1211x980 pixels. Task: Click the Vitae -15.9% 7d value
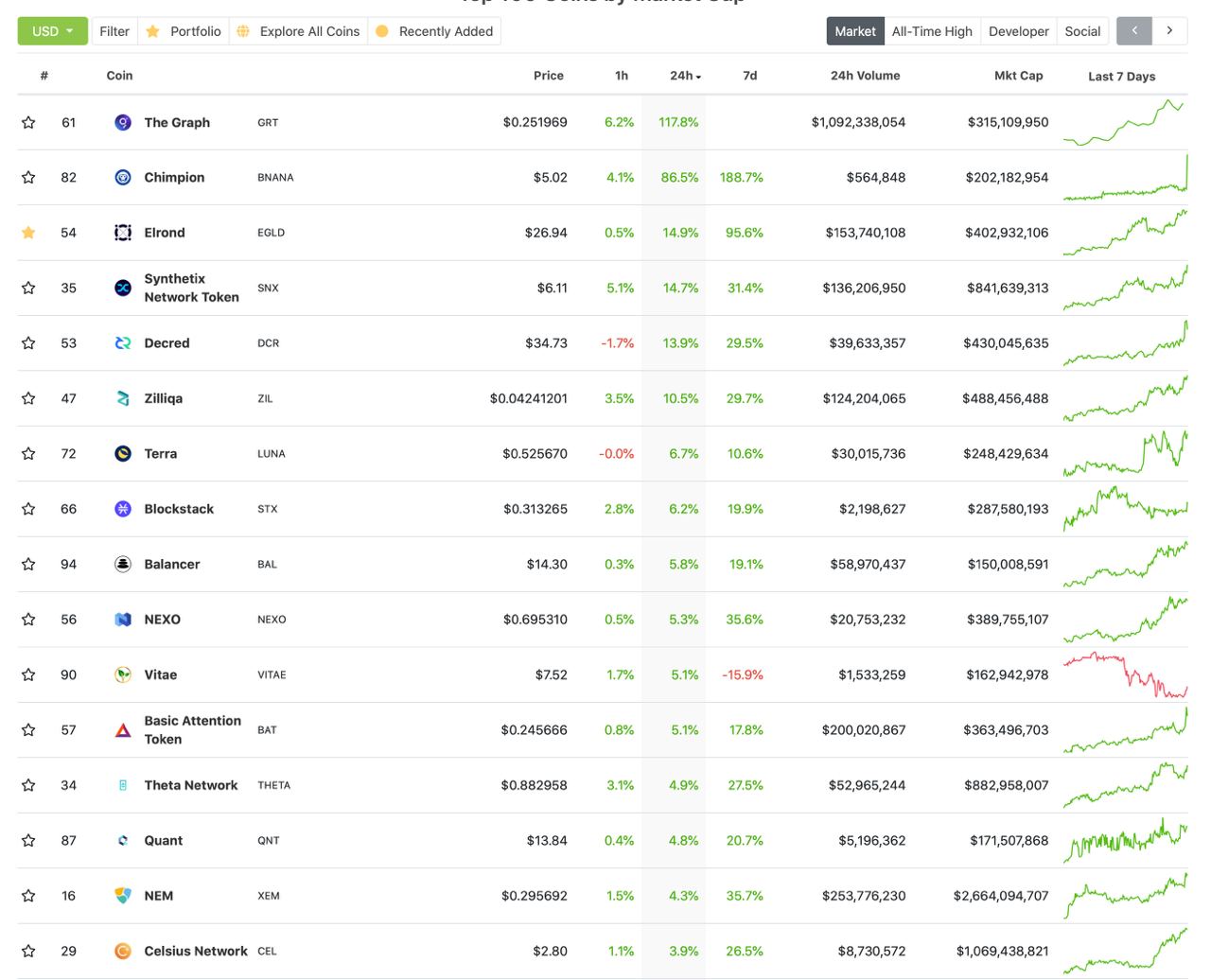point(743,674)
